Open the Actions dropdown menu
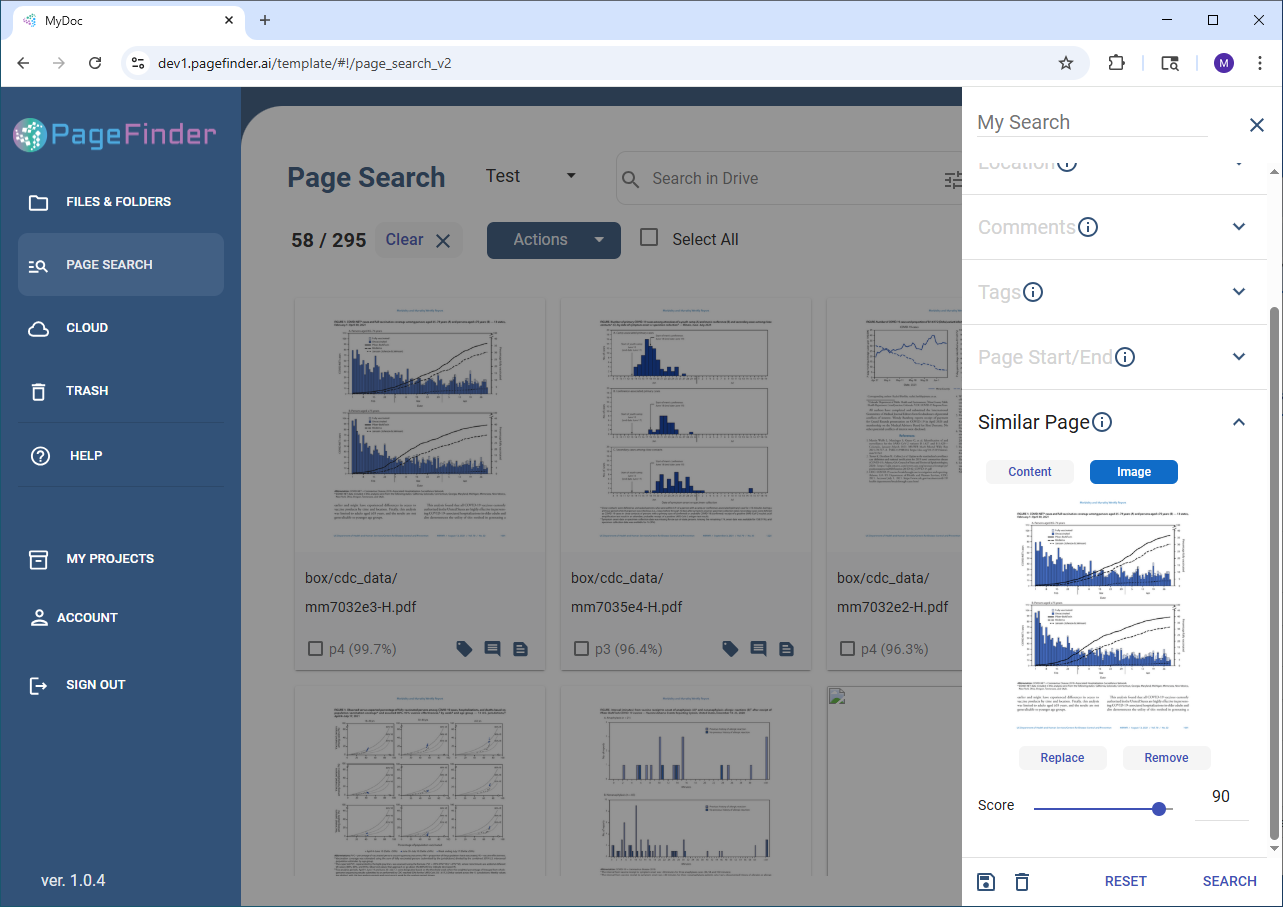 click(x=554, y=240)
